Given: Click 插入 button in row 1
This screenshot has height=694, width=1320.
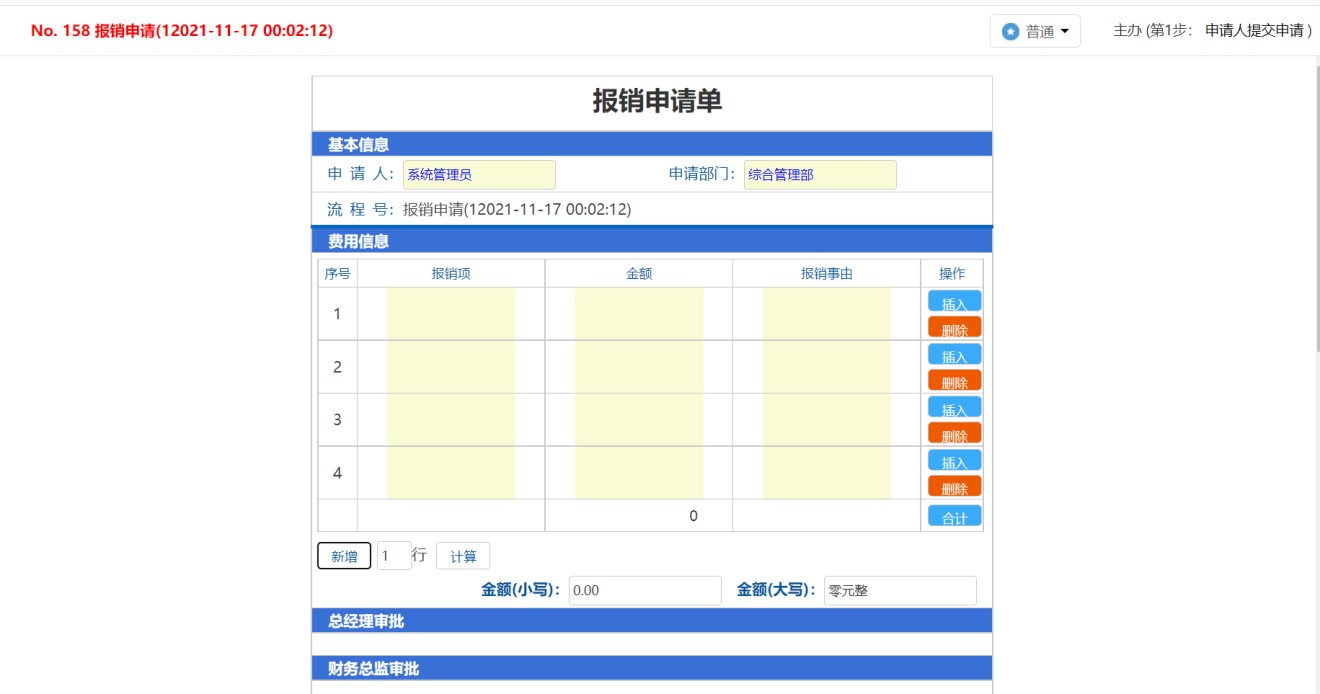Looking at the screenshot, I should click(955, 301).
